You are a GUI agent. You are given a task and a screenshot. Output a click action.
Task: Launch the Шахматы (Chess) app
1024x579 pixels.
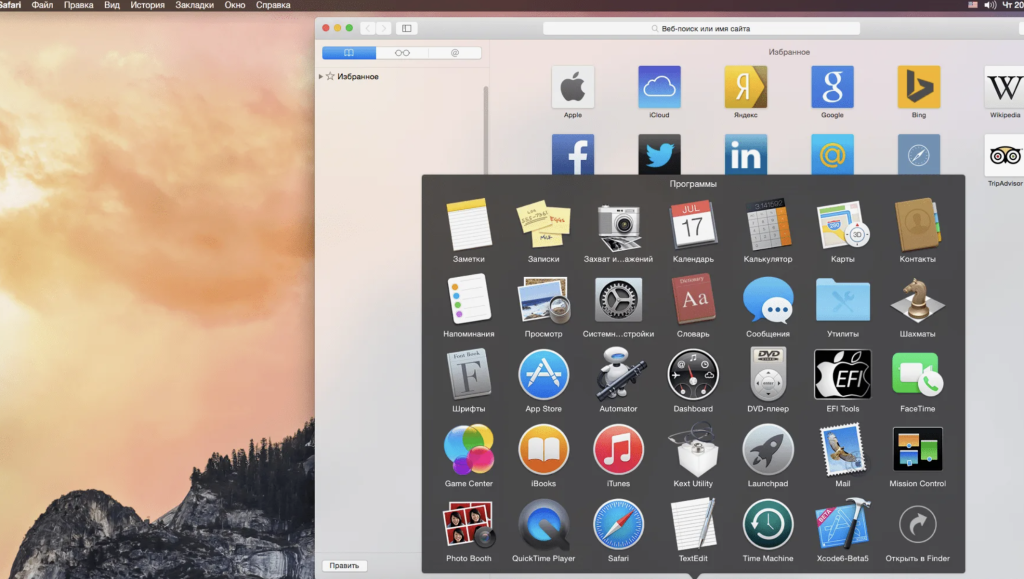tap(918, 300)
